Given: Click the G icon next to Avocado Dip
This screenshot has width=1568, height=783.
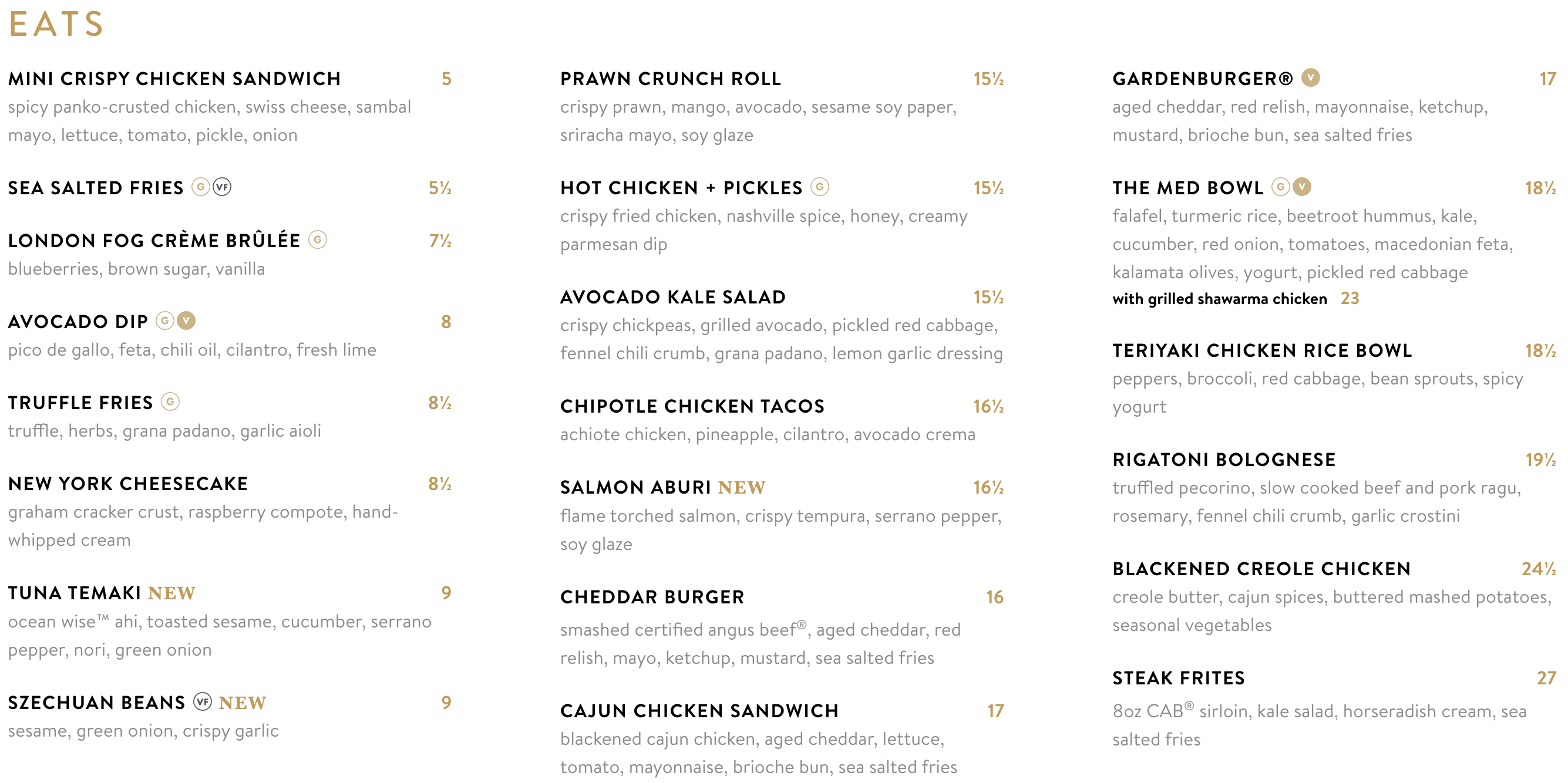Looking at the screenshot, I should point(165,320).
